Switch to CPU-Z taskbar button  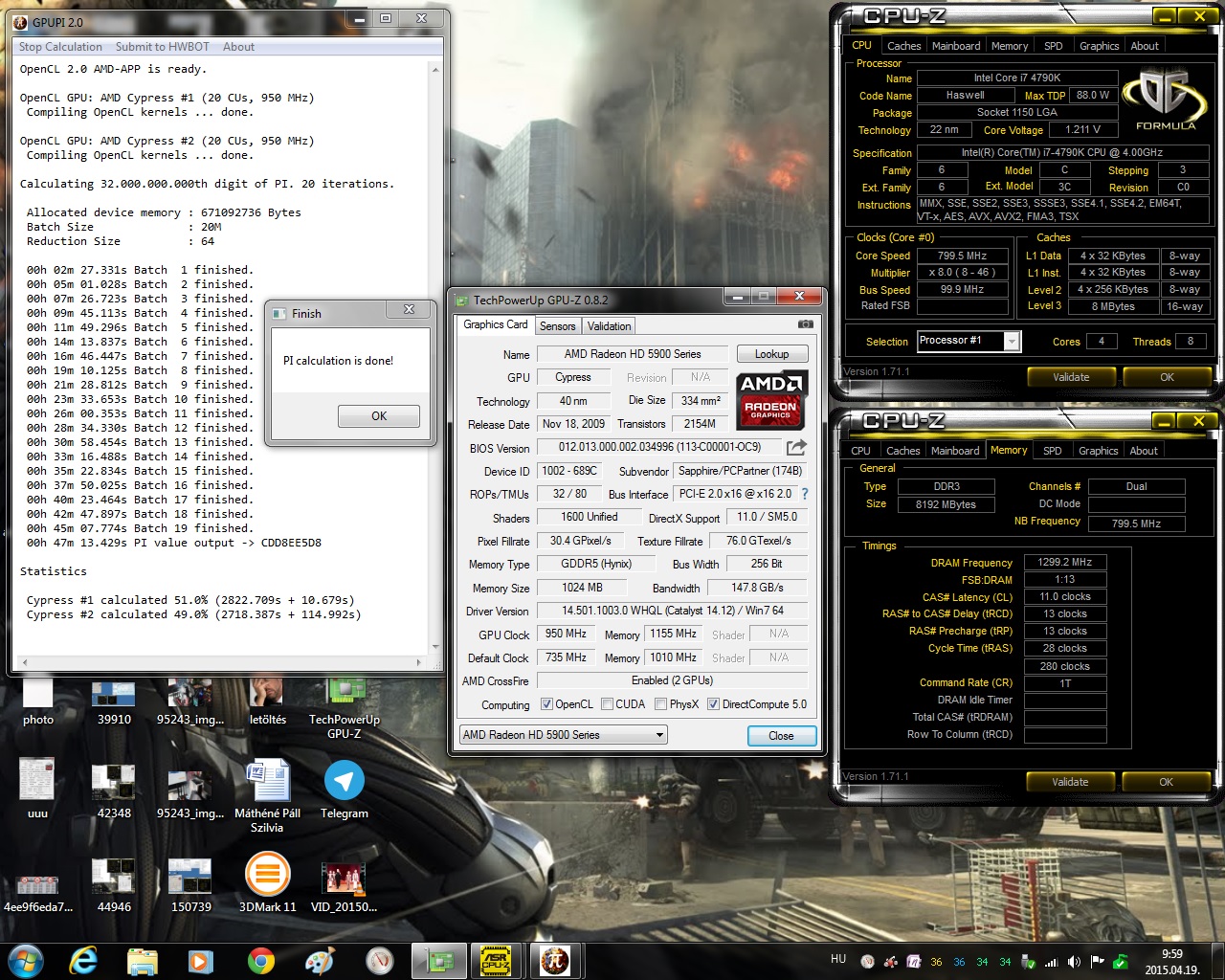(x=496, y=961)
